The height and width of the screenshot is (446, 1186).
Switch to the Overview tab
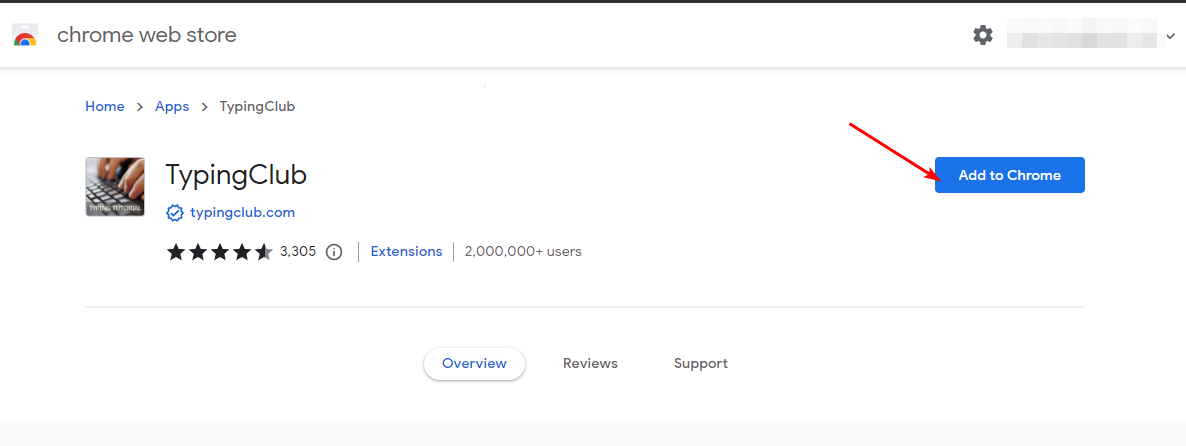click(x=474, y=364)
